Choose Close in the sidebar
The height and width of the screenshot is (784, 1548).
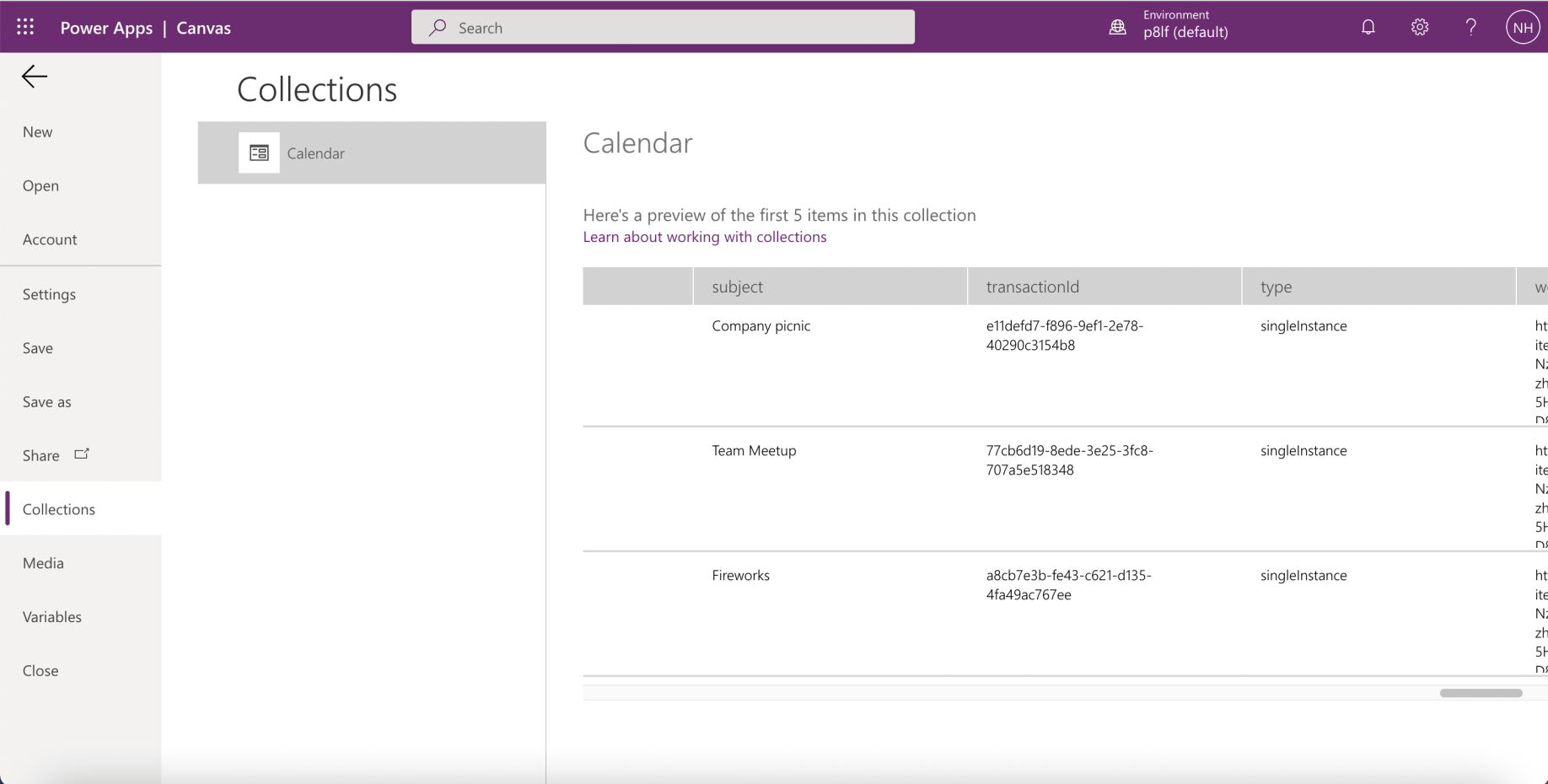[x=81, y=671]
